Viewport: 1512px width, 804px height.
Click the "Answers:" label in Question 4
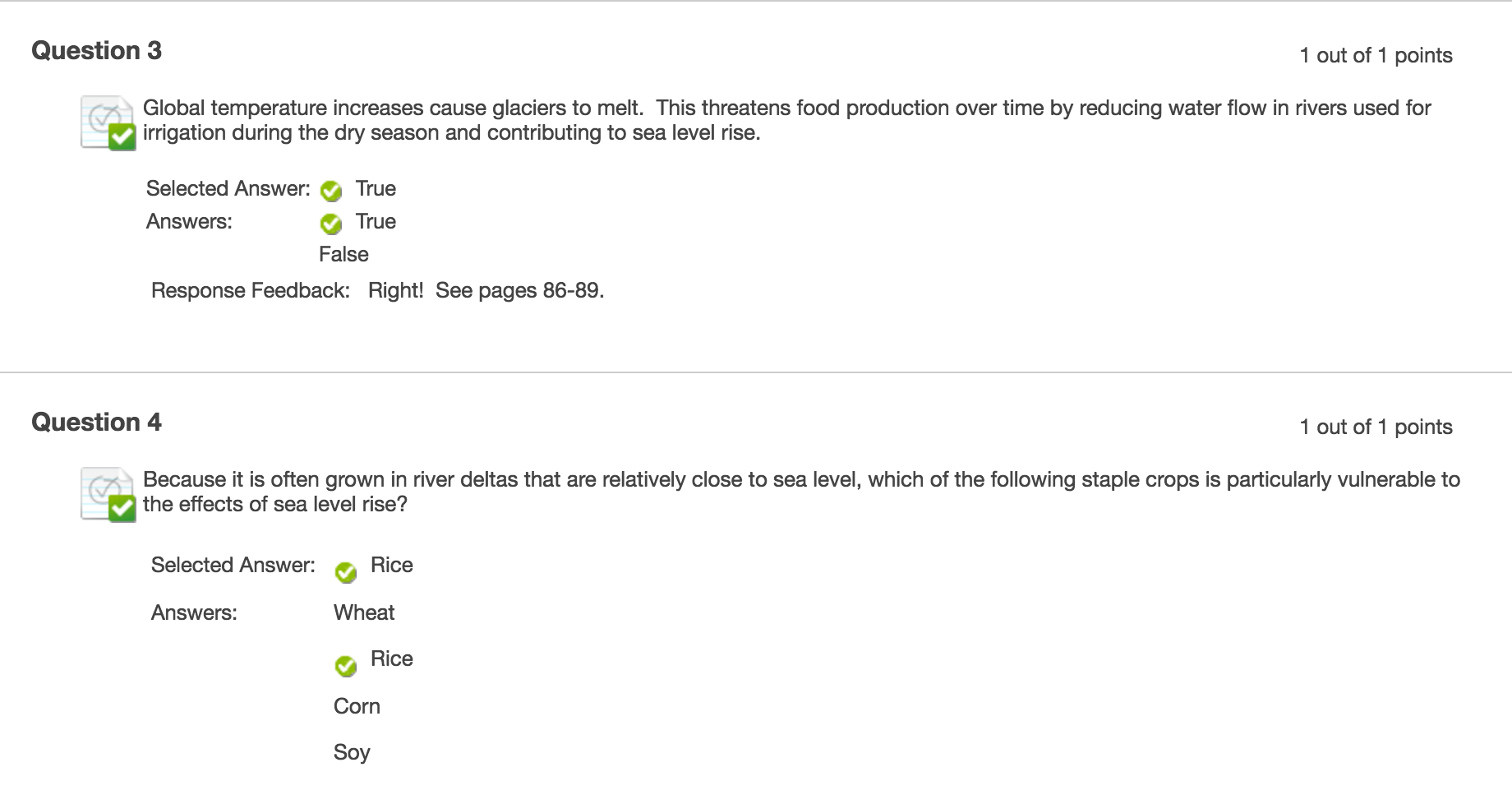(194, 613)
